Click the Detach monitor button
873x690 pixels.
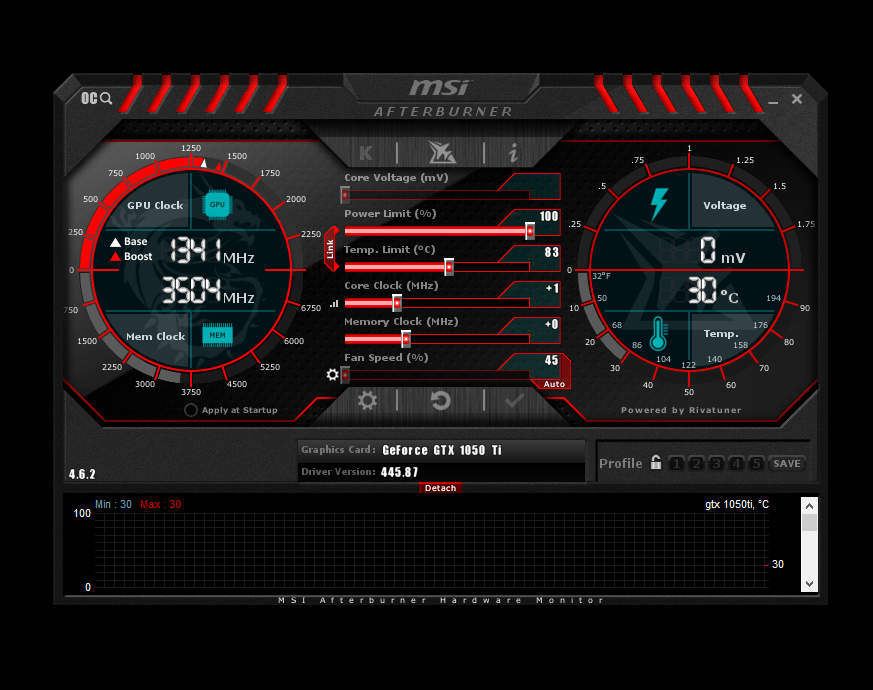440,488
